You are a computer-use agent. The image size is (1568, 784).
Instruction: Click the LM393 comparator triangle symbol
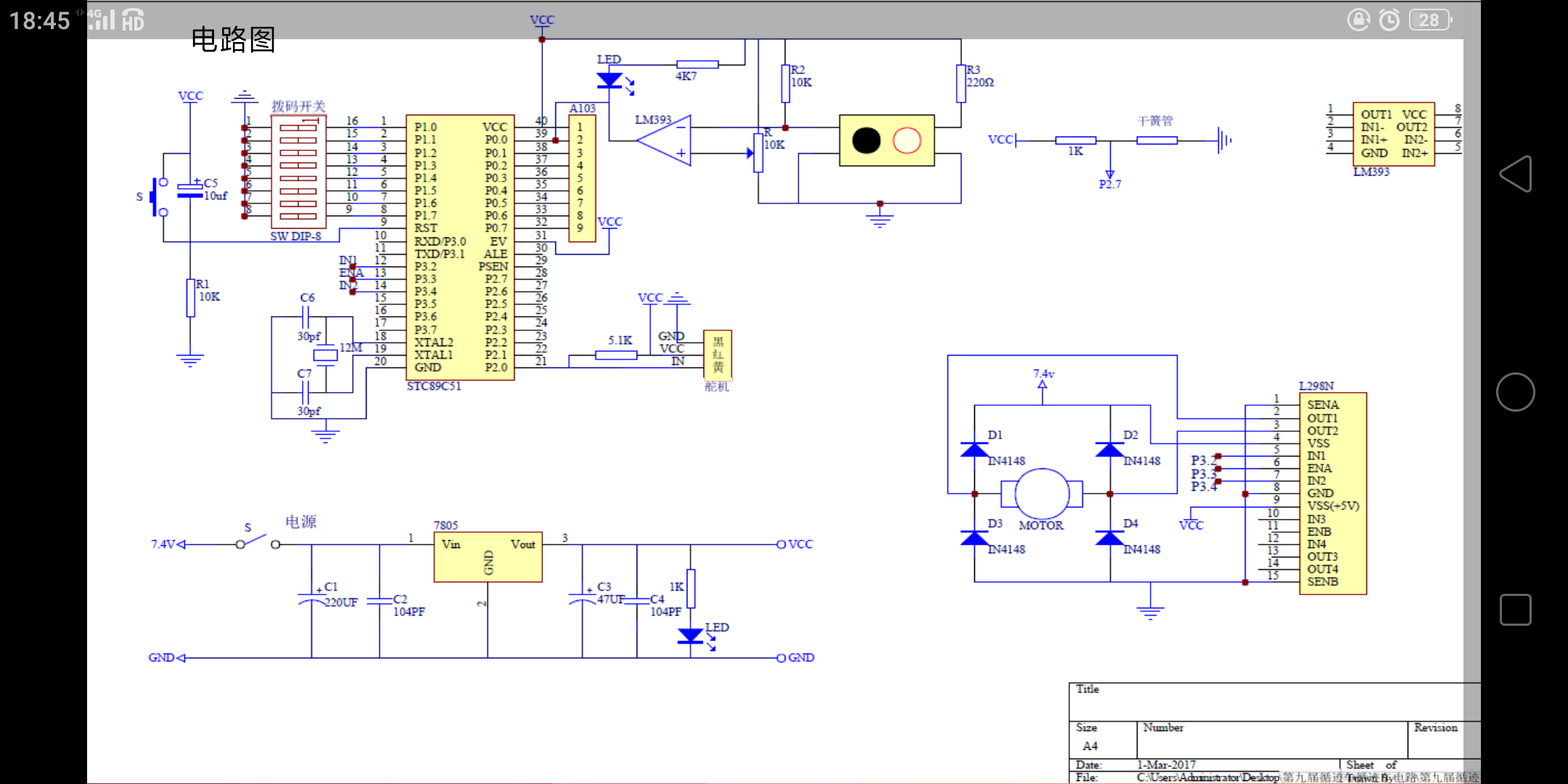tap(663, 140)
